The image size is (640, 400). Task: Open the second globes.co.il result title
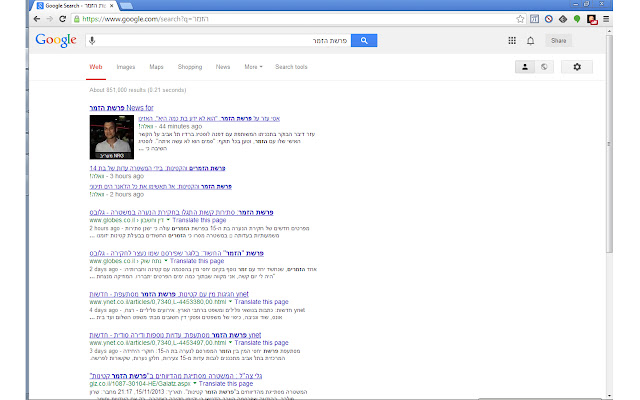pos(177,253)
